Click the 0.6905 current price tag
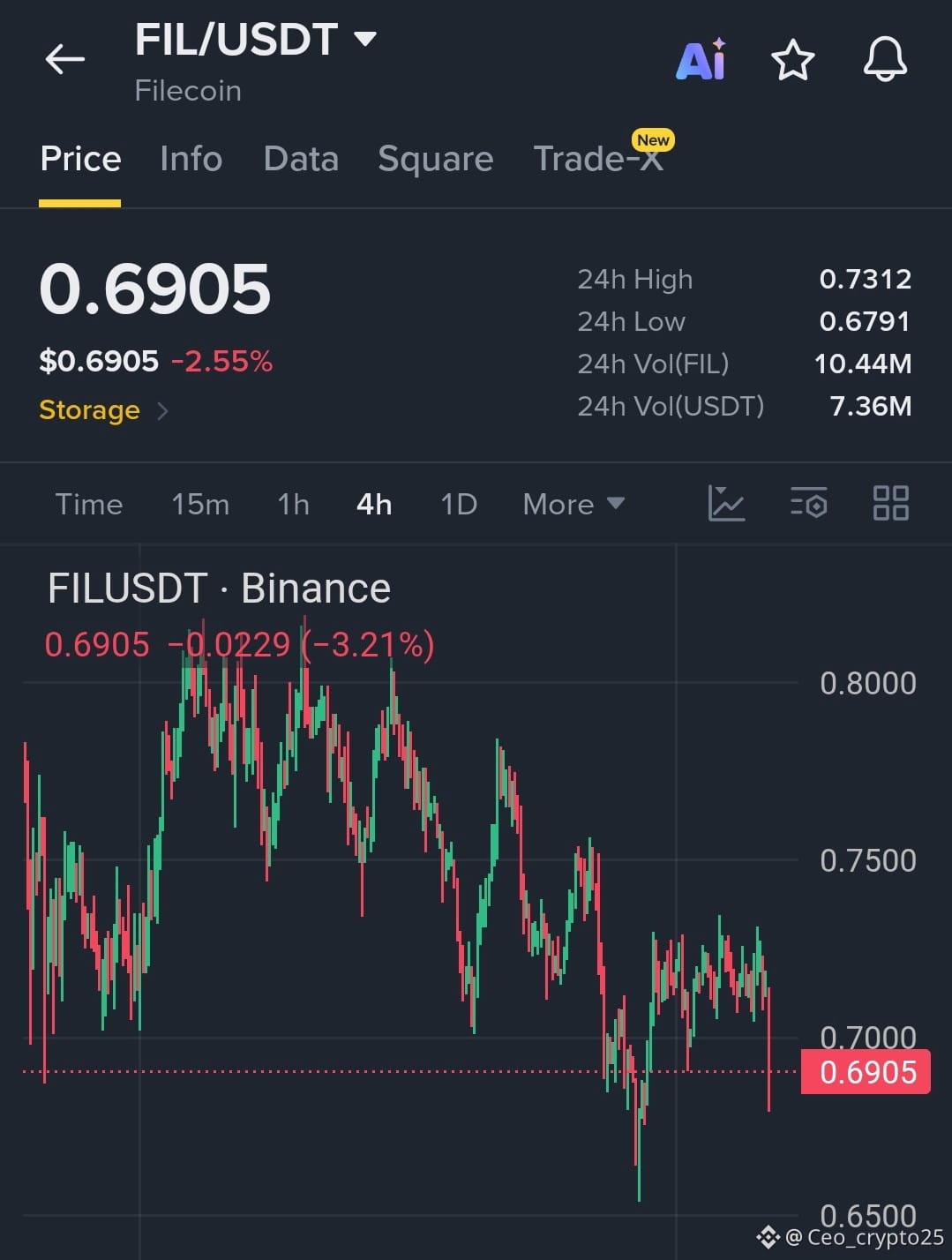The width and height of the screenshot is (952, 1260). coord(866,1072)
